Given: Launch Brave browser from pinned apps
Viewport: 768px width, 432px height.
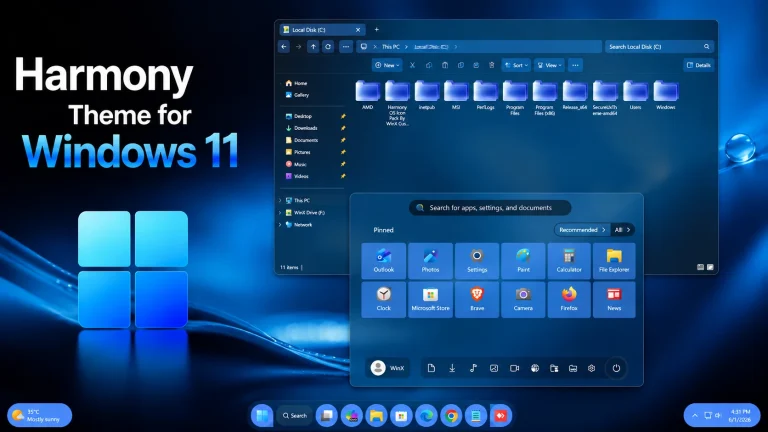Looking at the screenshot, I should [477, 299].
